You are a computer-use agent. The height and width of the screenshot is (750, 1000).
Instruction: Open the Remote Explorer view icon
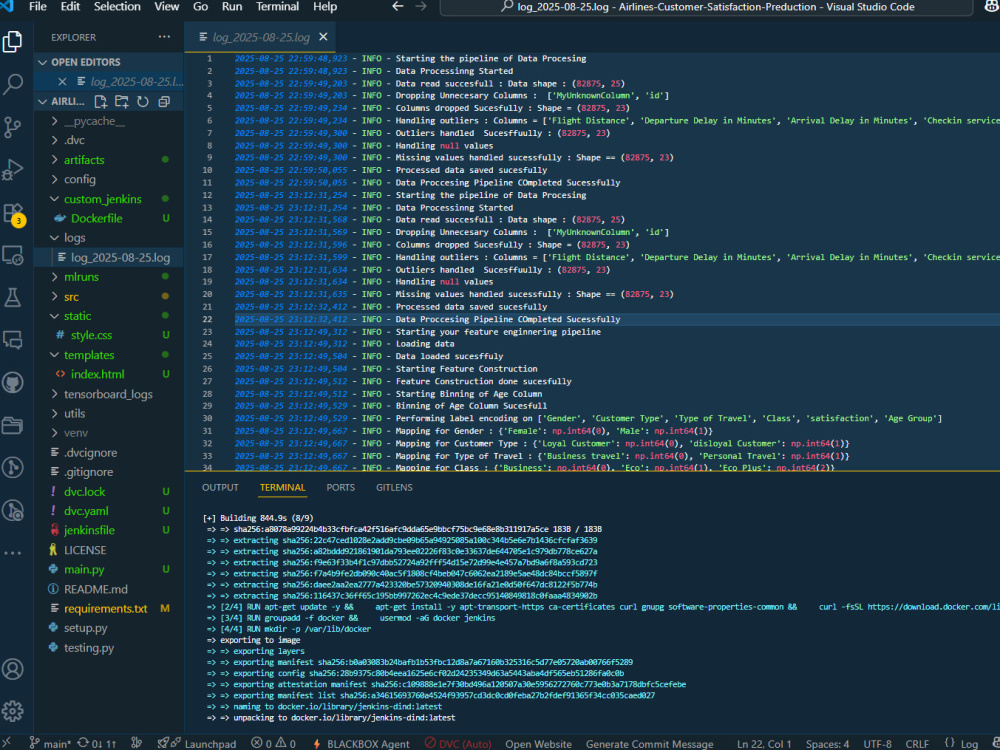click(13, 255)
